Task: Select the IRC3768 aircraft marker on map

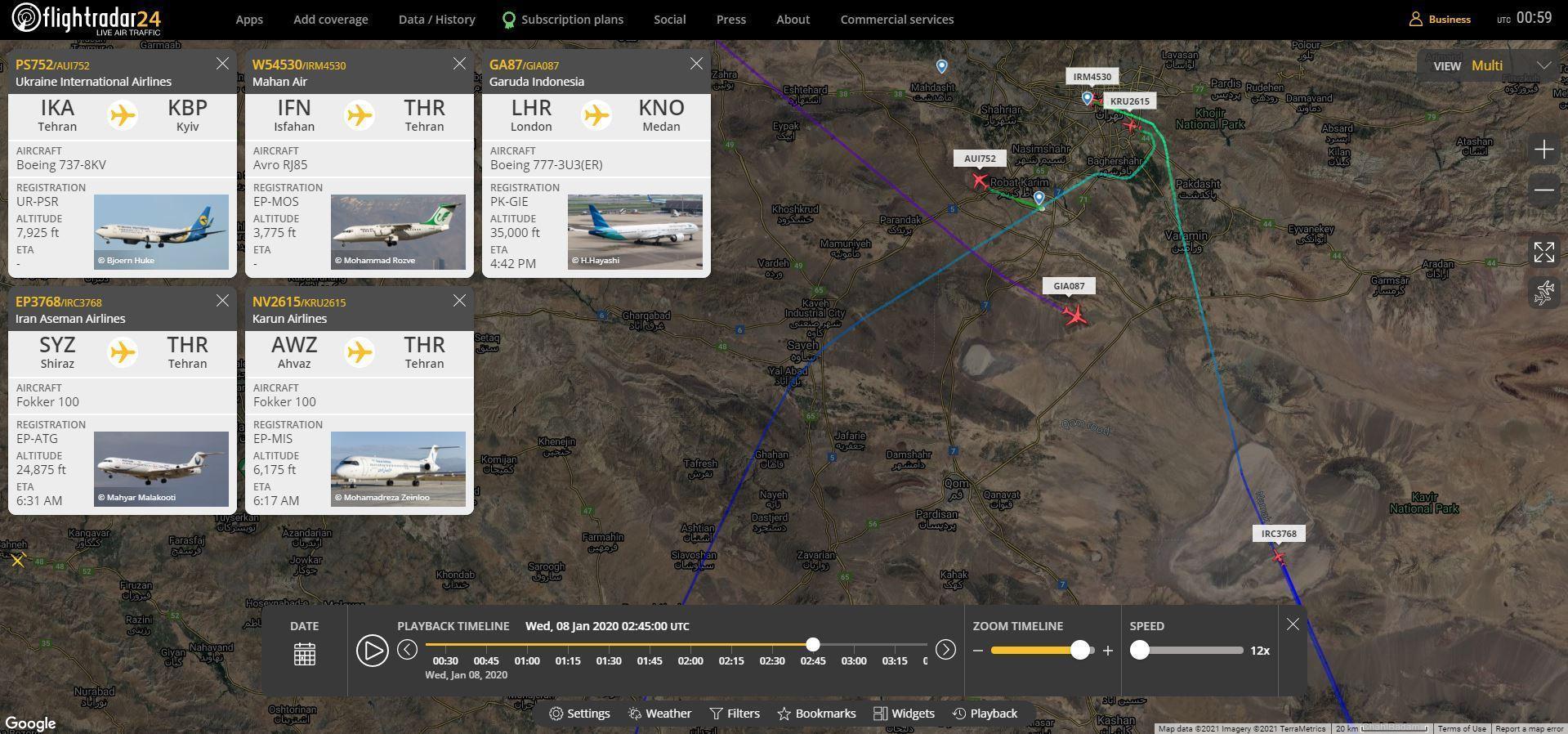Action: 1279,557
